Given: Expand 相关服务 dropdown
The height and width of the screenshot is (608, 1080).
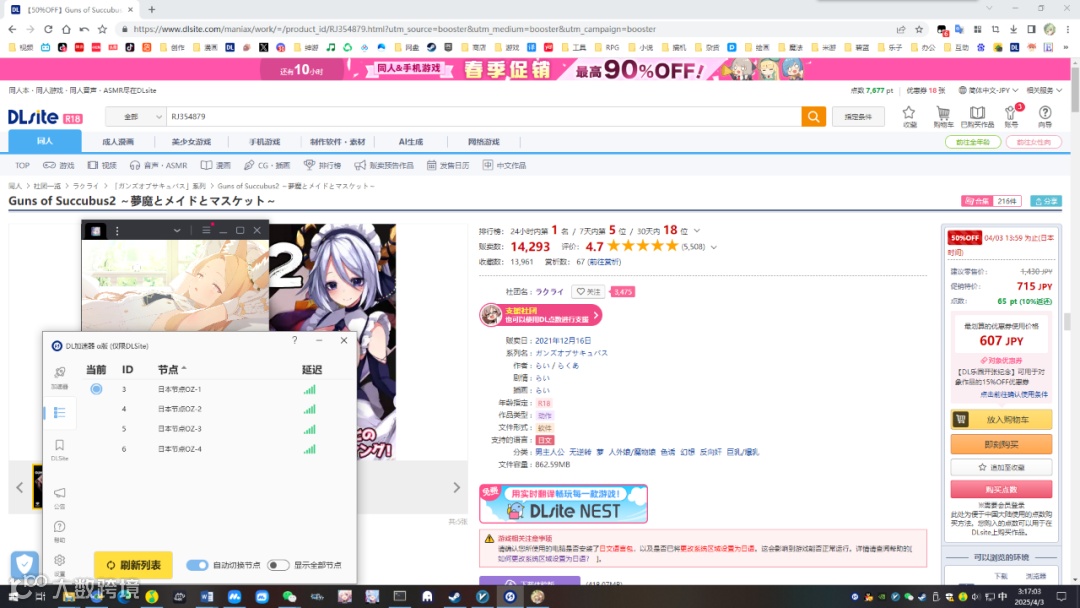Looking at the screenshot, I should point(1044,90).
